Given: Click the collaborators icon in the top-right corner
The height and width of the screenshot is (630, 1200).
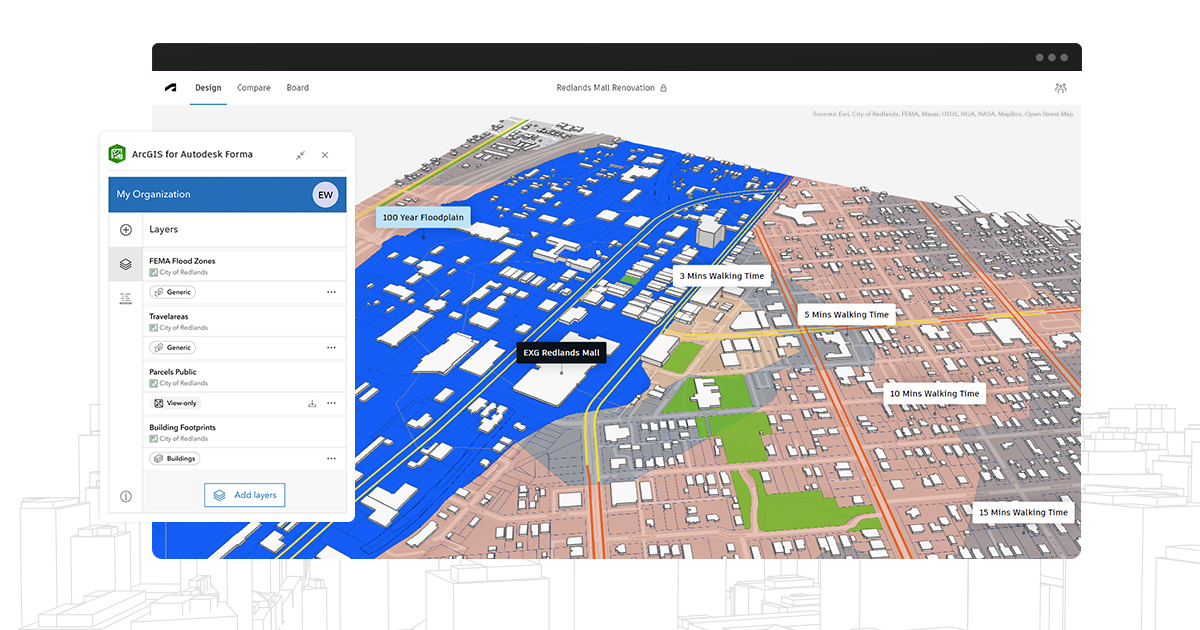Looking at the screenshot, I should coord(1060,88).
